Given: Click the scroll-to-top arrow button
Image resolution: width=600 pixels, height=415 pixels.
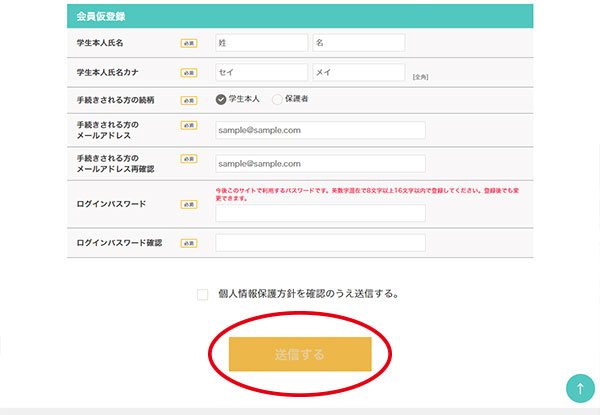Looking at the screenshot, I should pyautogui.click(x=580, y=388).
